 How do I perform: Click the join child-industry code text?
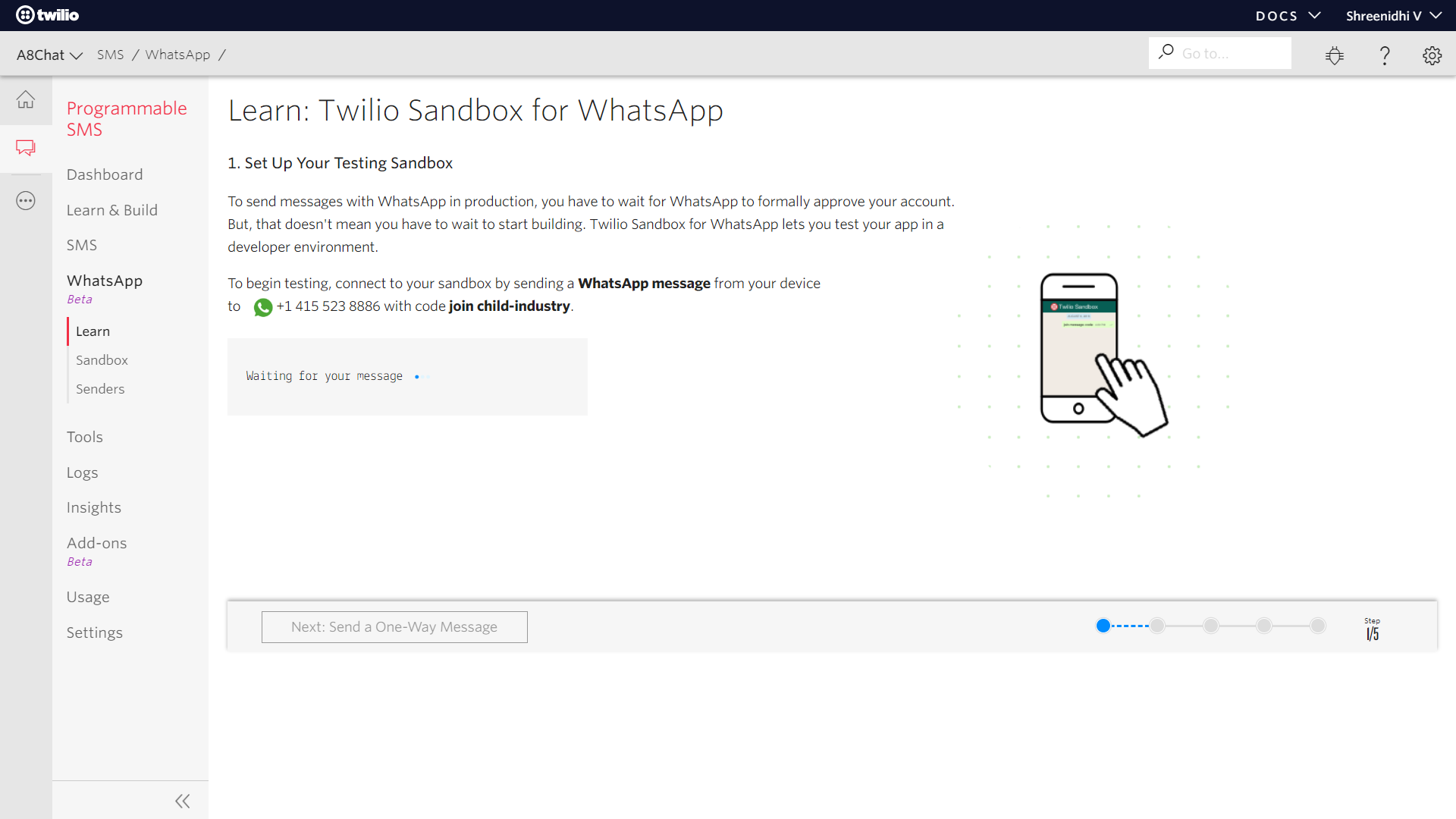(510, 306)
